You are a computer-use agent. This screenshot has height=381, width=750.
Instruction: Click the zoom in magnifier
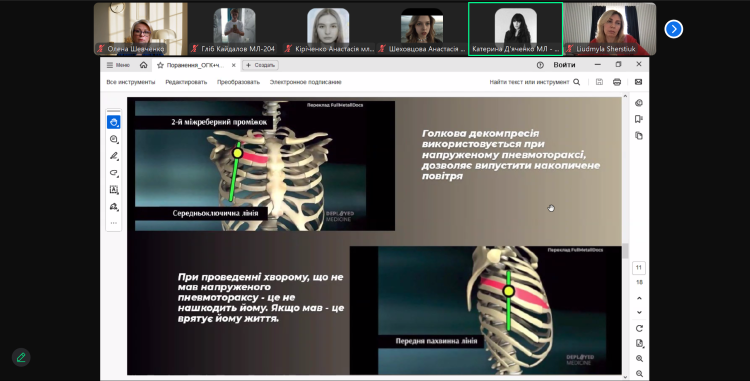(x=639, y=359)
